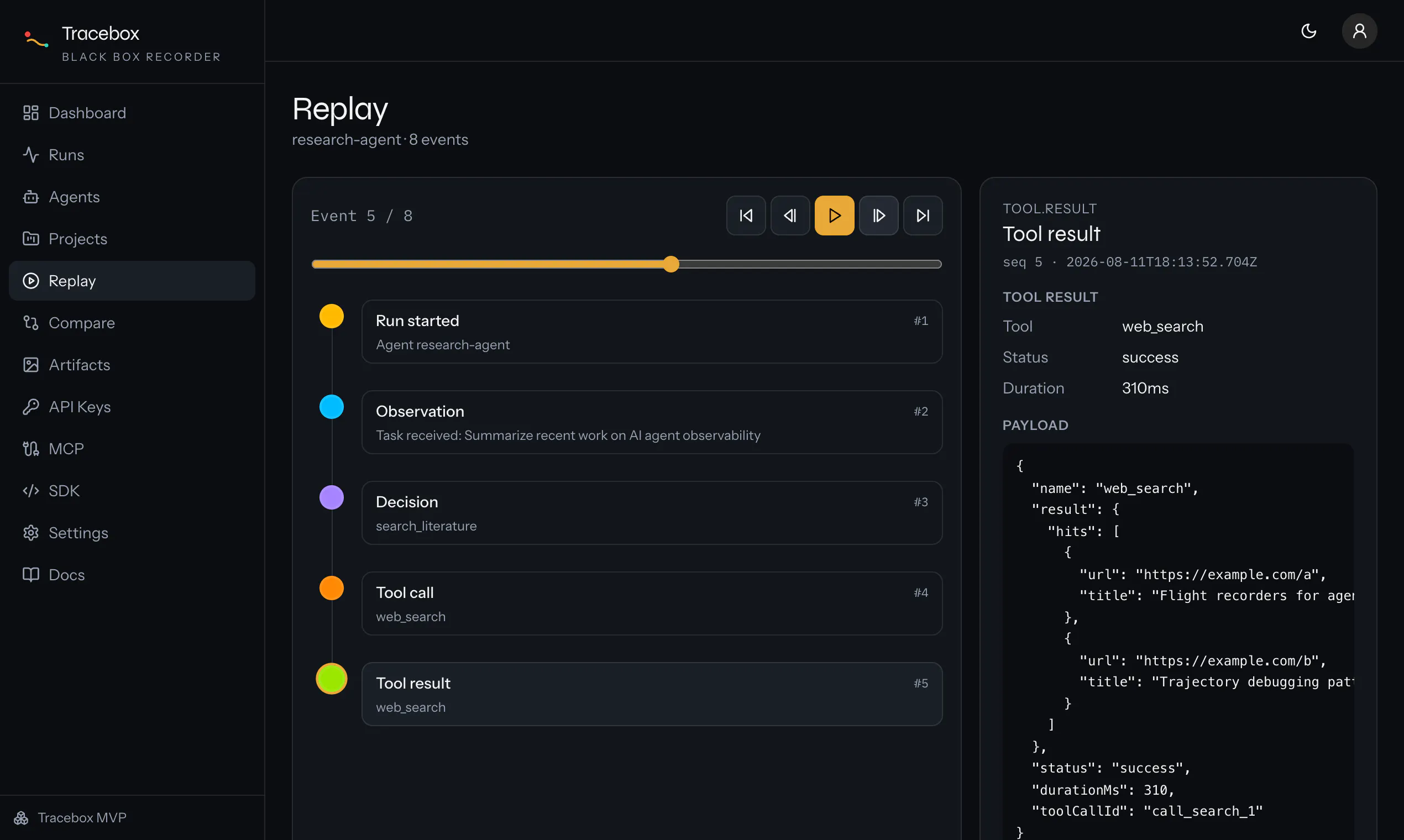Select the Dashboard menu item

coord(132,113)
